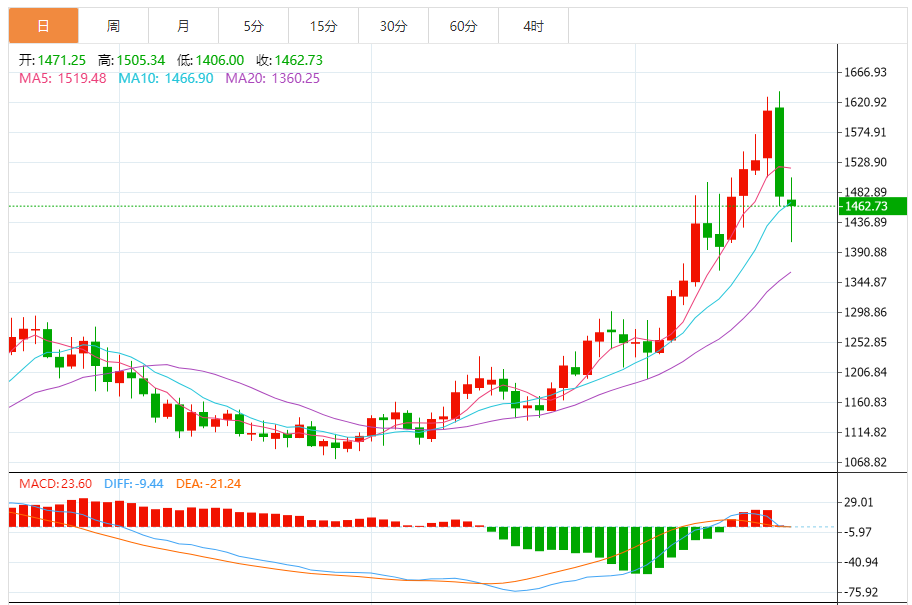The height and width of the screenshot is (605, 912).
Task: Switch to the 月 monthly tab
Action: (x=183, y=26)
